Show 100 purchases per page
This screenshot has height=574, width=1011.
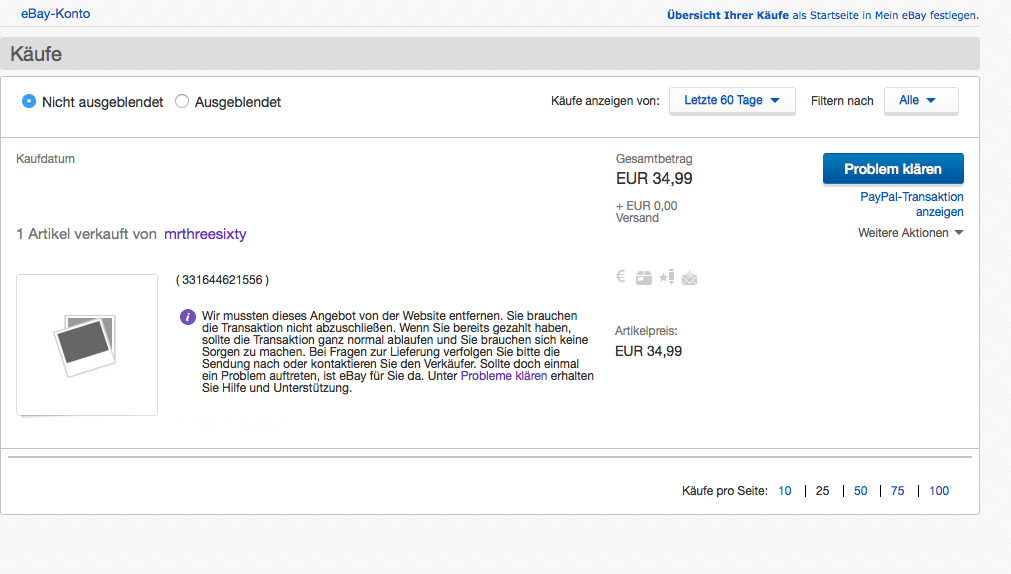coord(939,491)
